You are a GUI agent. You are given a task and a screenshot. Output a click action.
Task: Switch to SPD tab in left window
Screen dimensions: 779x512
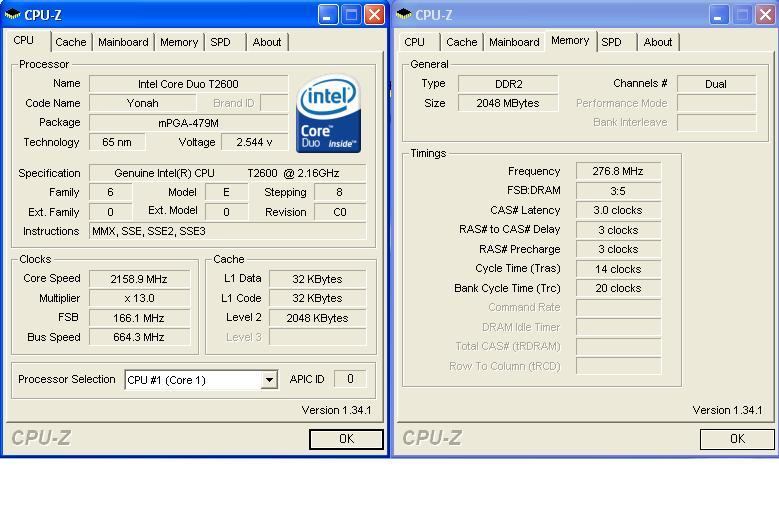point(220,42)
